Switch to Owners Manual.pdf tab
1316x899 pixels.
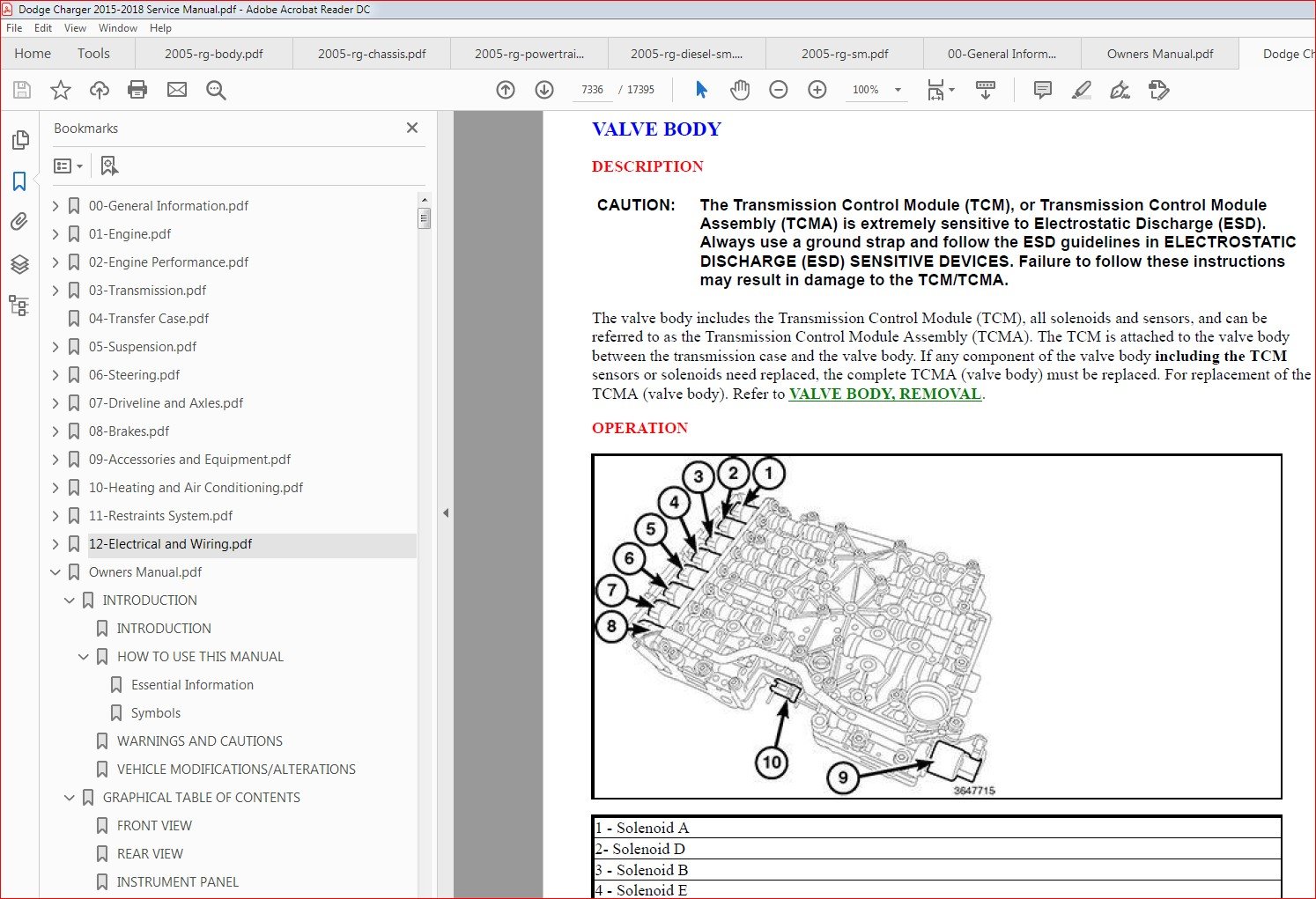(x=1160, y=54)
